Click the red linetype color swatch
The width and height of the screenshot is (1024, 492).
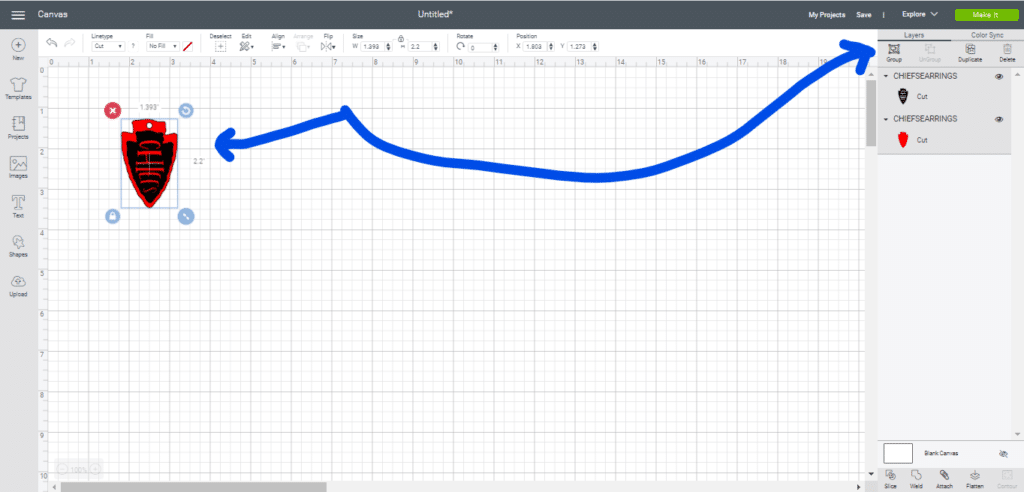(188, 46)
